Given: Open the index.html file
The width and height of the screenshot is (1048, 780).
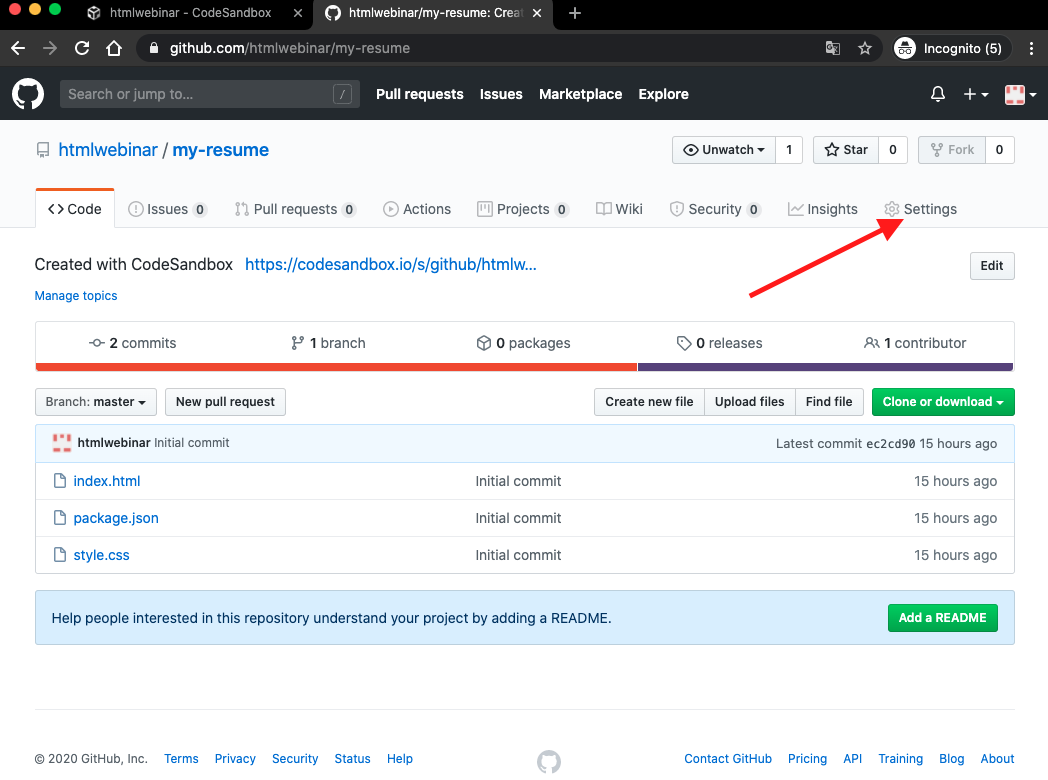Looking at the screenshot, I should (x=107, y=481).
